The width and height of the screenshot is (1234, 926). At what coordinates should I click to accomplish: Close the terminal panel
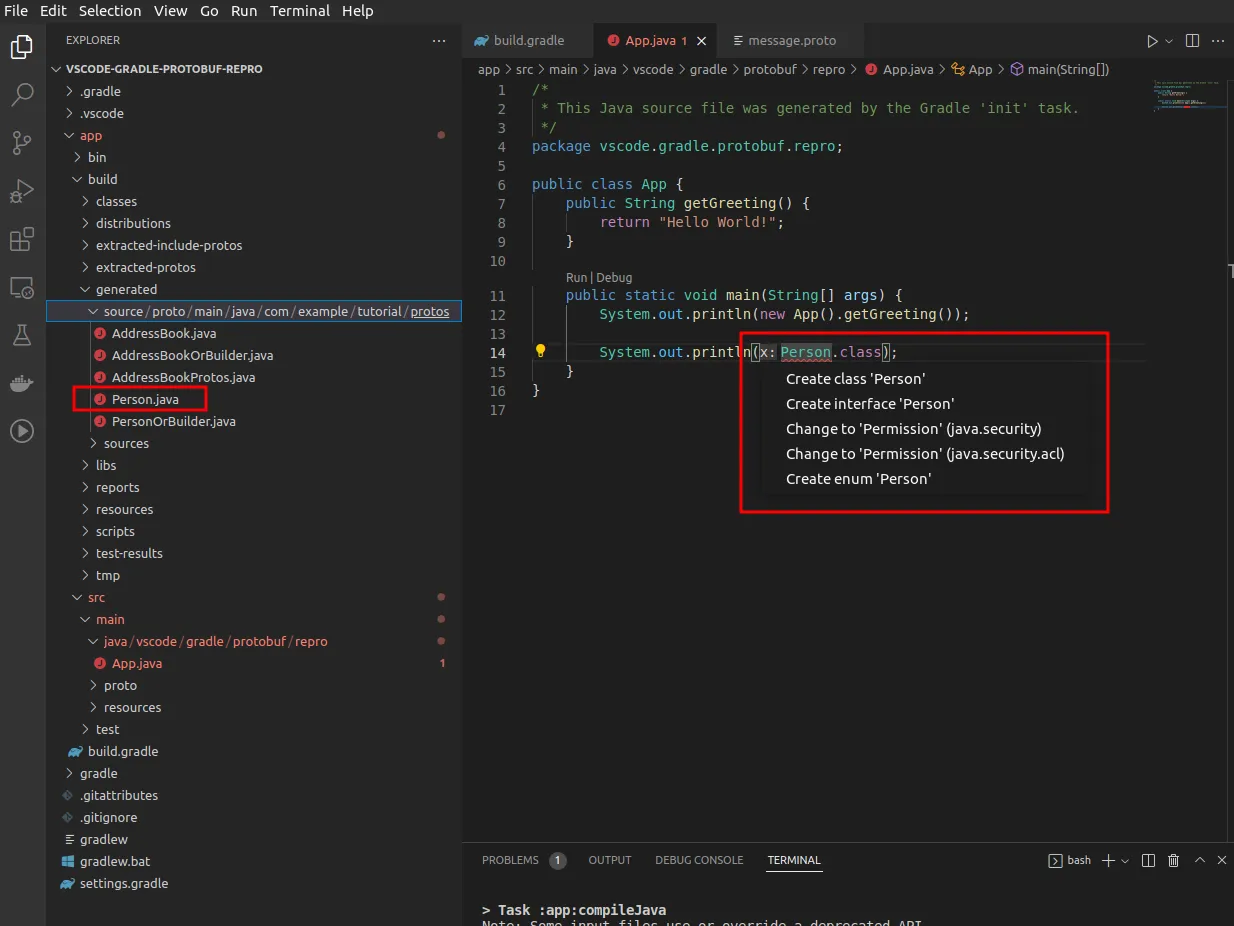coord(1221,860)
